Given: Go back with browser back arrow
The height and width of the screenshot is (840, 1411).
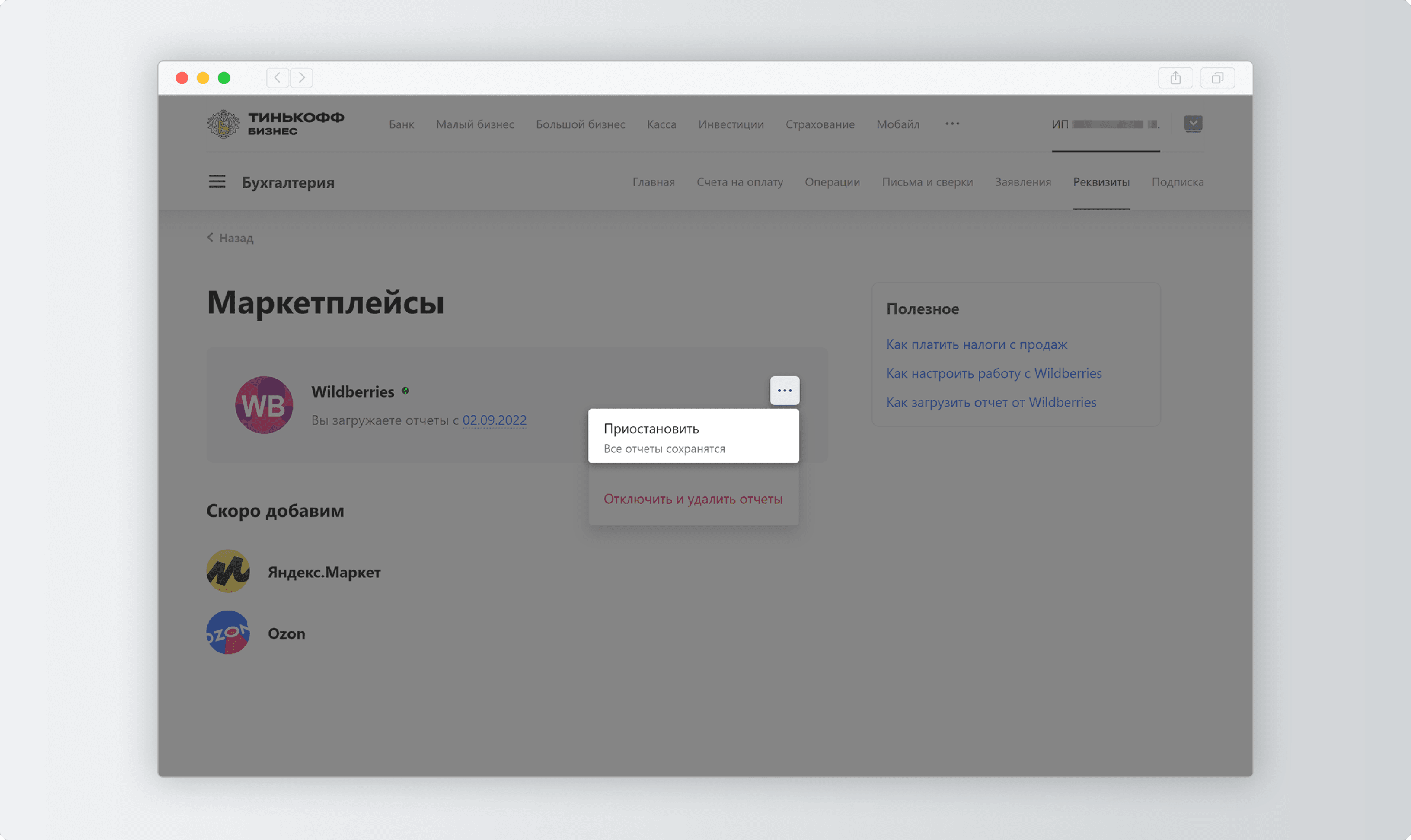Looking at the screenshot, I should pyautogui.click(x=278, y=77).
